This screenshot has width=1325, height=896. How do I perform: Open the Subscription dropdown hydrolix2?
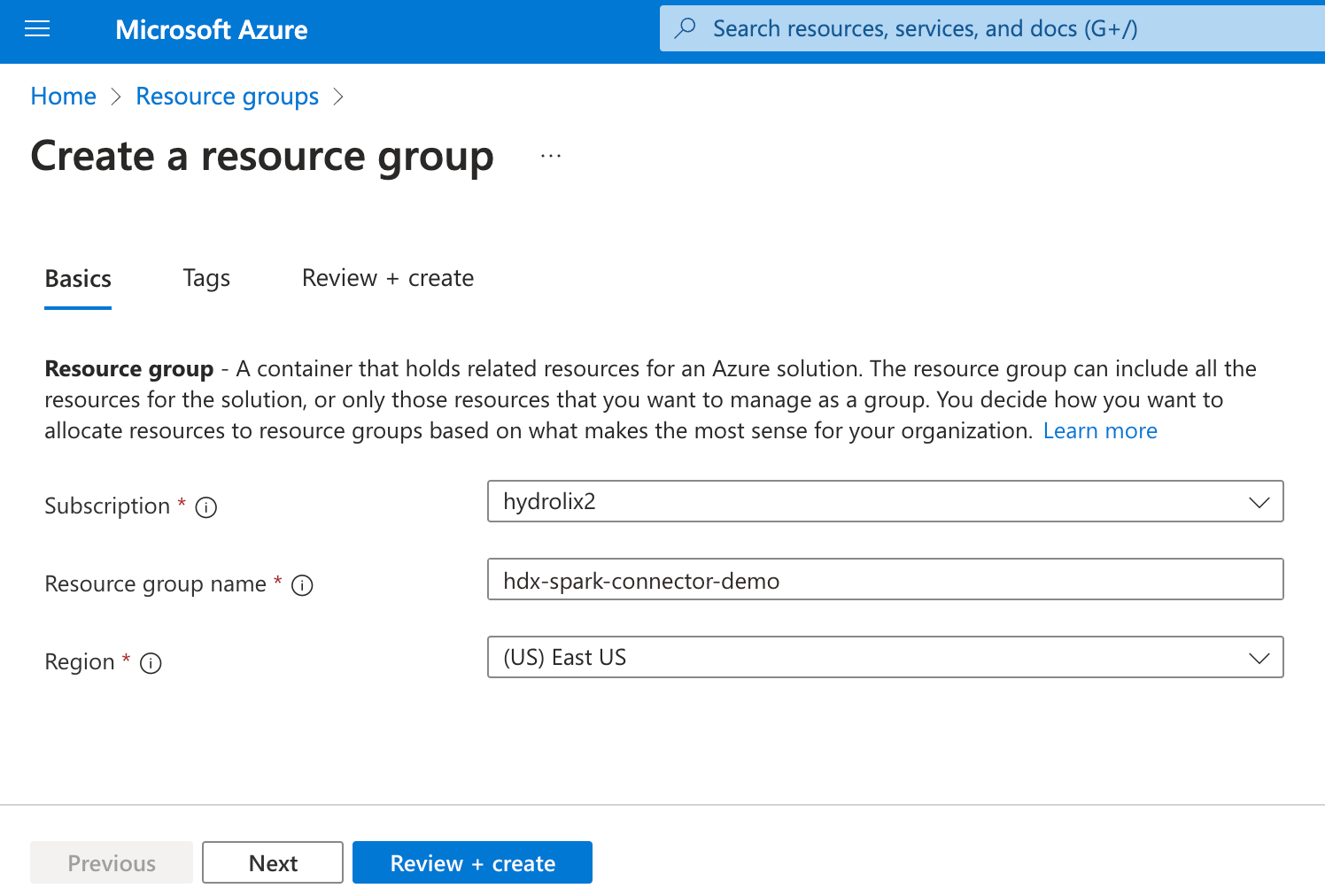[x=886, y=501]
